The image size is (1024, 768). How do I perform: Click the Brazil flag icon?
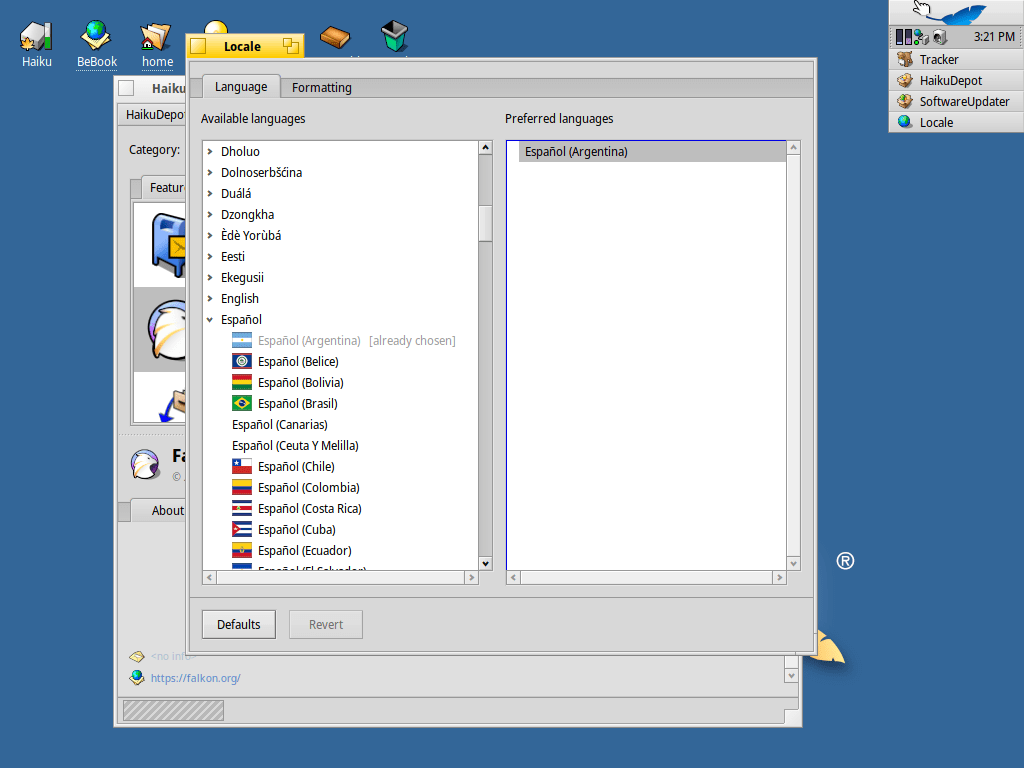[242, 403]
